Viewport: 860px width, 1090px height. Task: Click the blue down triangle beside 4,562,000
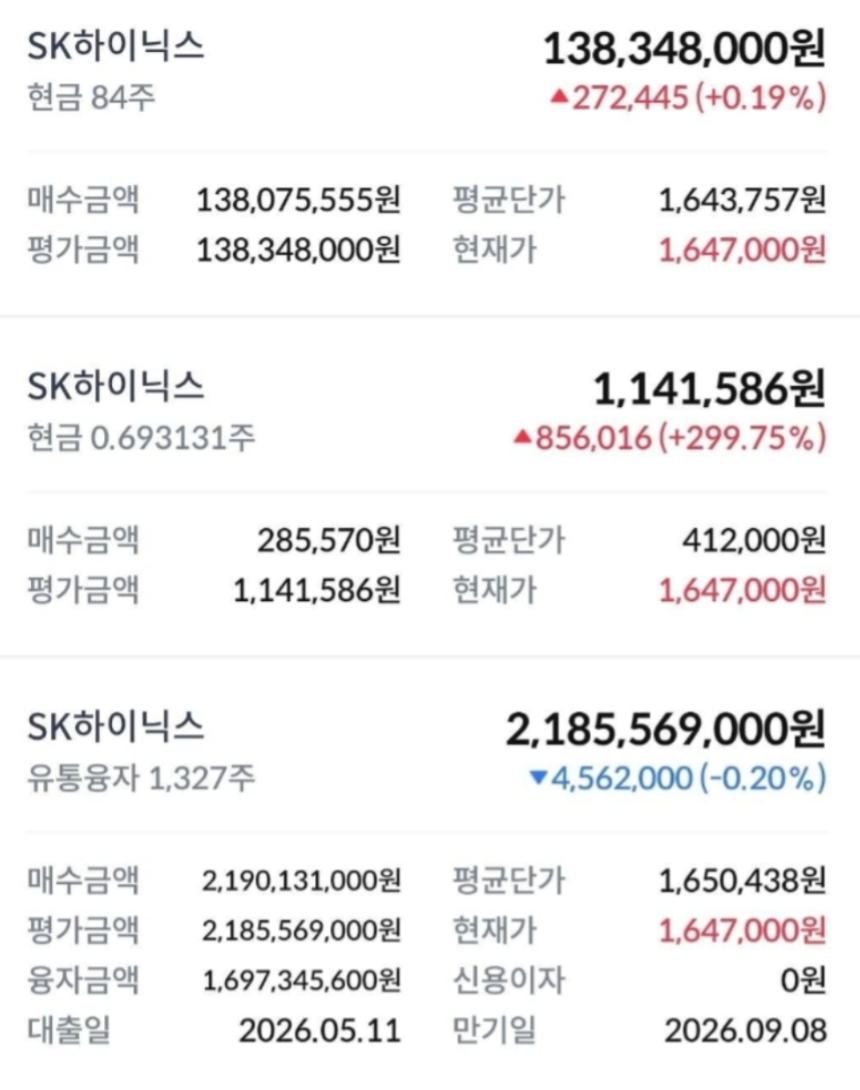pyautogui.click(x=539, y=777)
